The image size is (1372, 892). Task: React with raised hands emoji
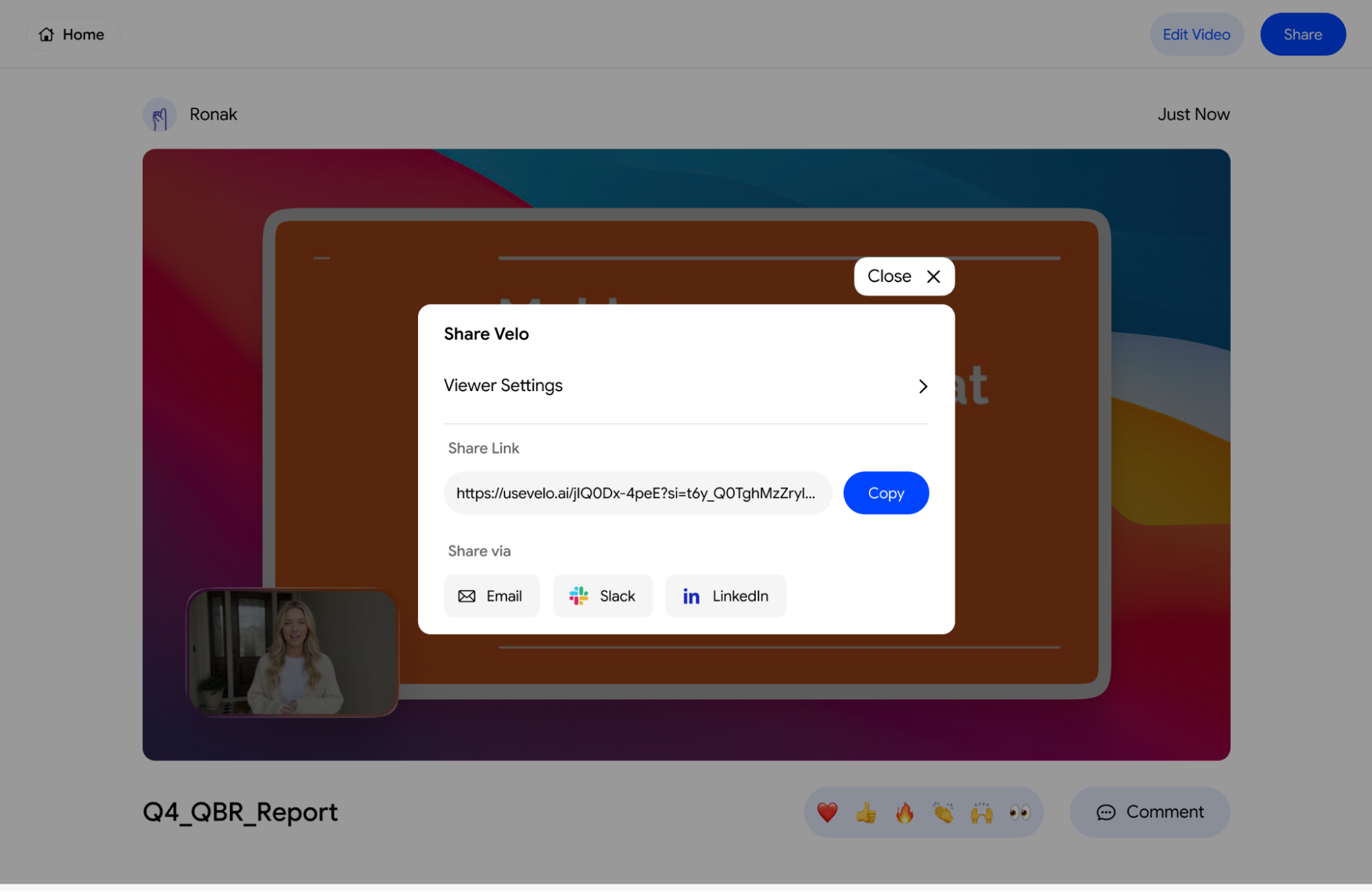[x=981, y=812]
